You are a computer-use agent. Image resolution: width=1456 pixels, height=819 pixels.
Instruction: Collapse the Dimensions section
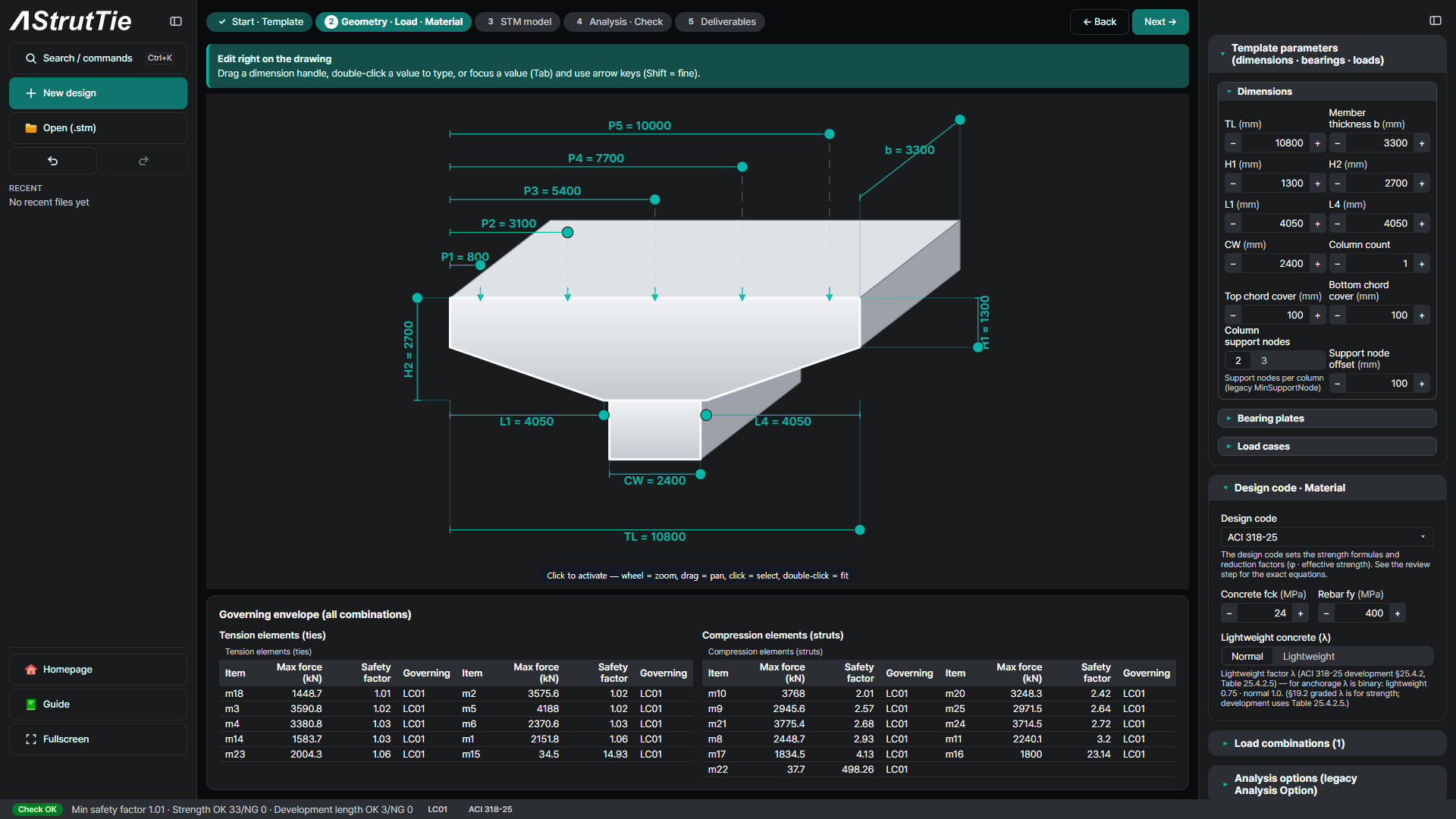coord(1327,92)
